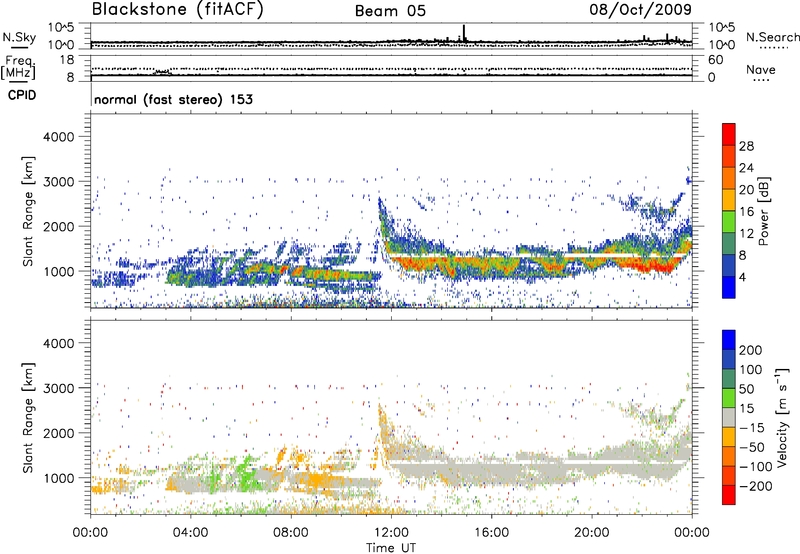Select the velocity colorbar value '-200'

point(756,486)
